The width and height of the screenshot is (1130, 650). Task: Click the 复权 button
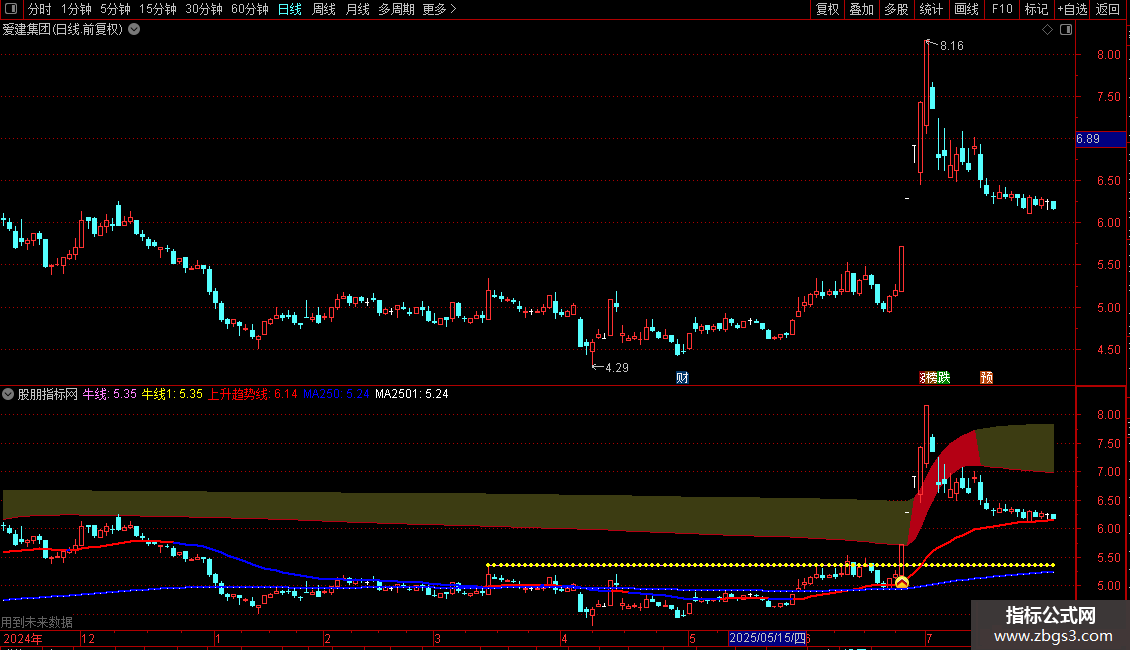pyautogui.click(x=827, y=9)
